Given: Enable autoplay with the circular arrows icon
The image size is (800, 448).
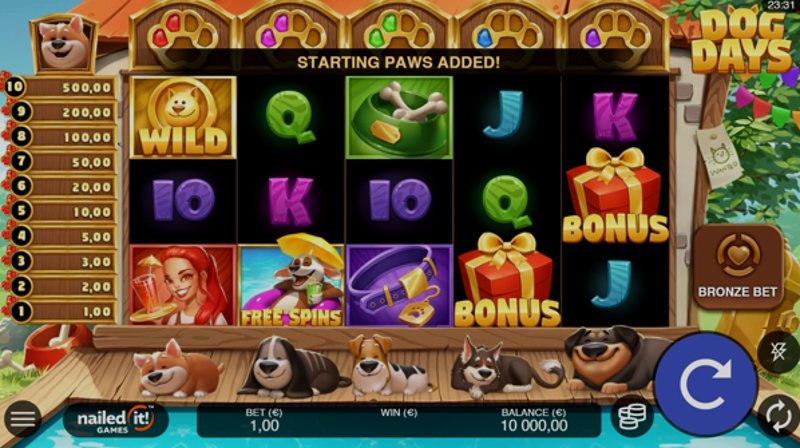Looking at the screenshot, I should pyautogui.click(x=779, y=417).
